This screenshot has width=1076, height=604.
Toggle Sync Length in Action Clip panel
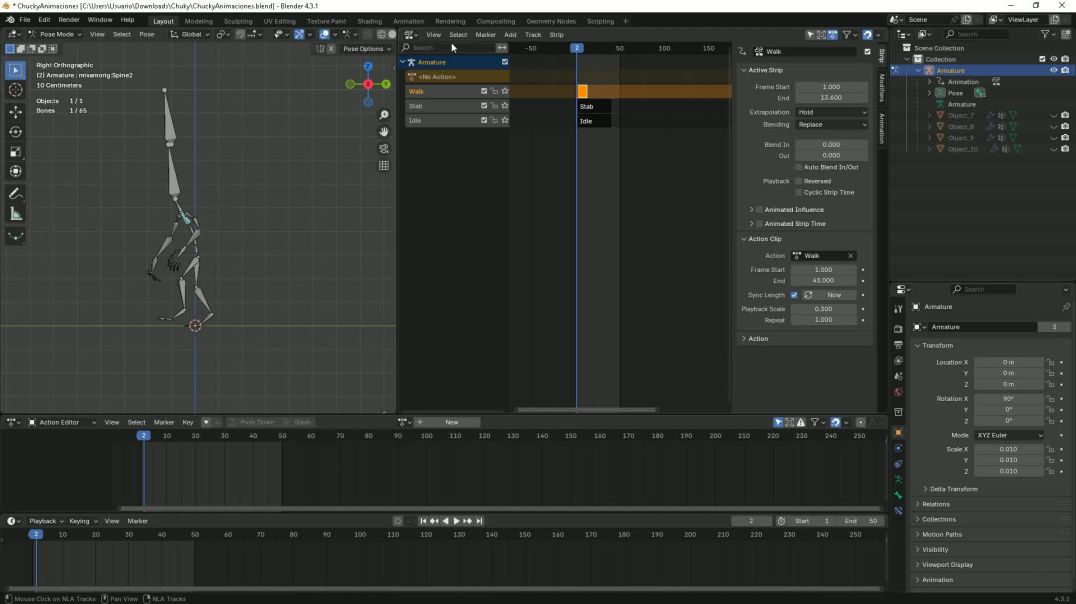794,295
